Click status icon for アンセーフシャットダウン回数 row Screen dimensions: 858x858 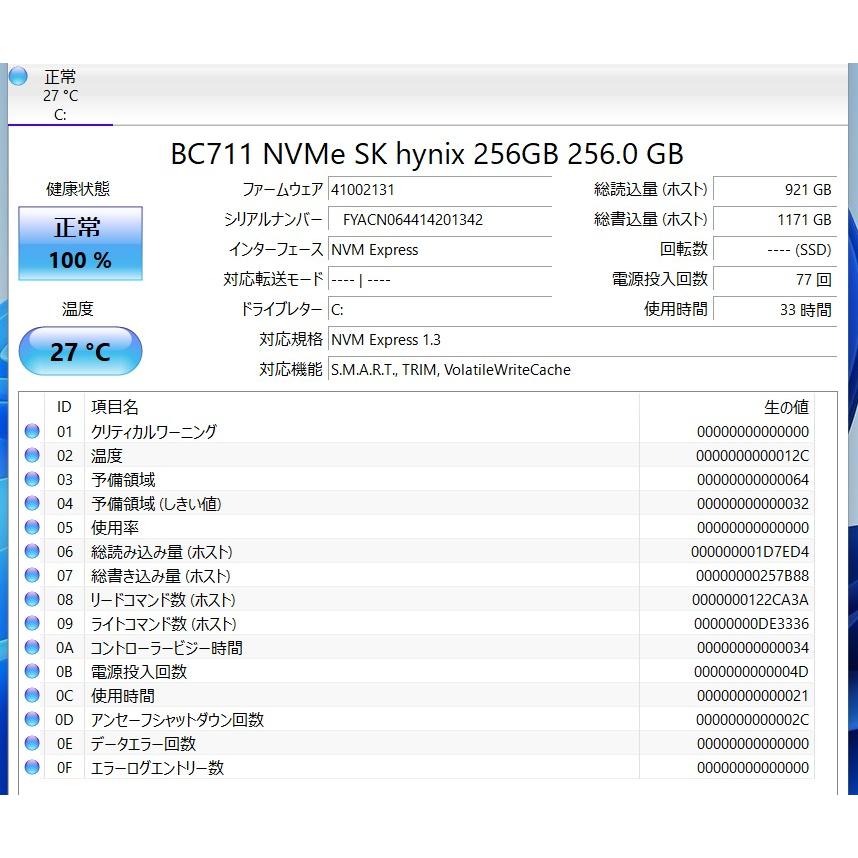click(x=32, y=720)
